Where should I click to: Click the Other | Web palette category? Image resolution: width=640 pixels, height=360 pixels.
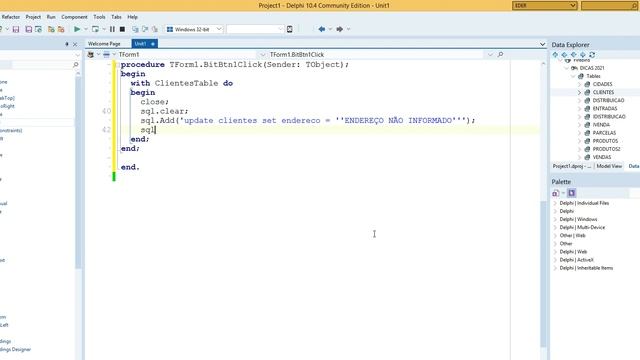(x=572, y=236)
